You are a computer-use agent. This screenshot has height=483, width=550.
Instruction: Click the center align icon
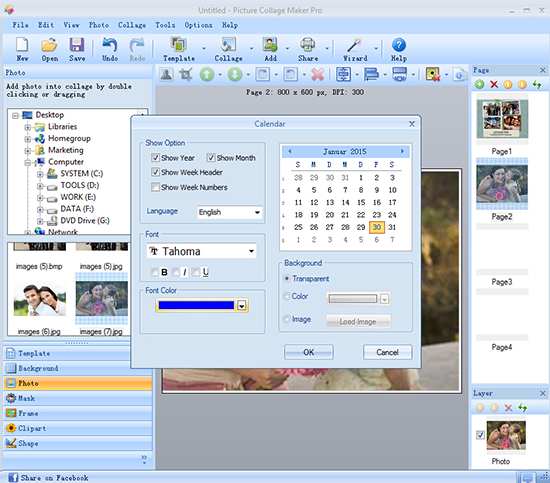343,74
